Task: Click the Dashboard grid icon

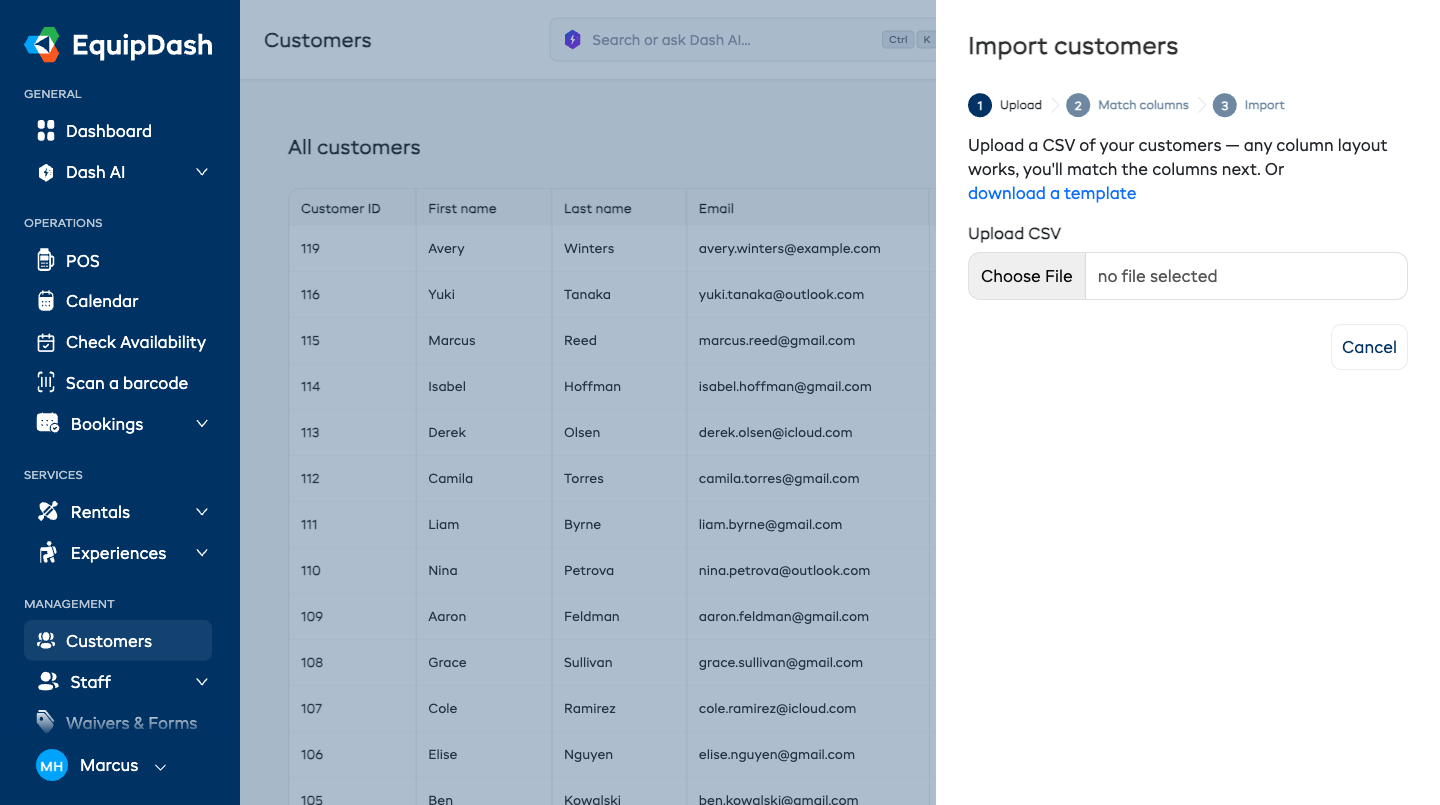Action: click(46, 131)
